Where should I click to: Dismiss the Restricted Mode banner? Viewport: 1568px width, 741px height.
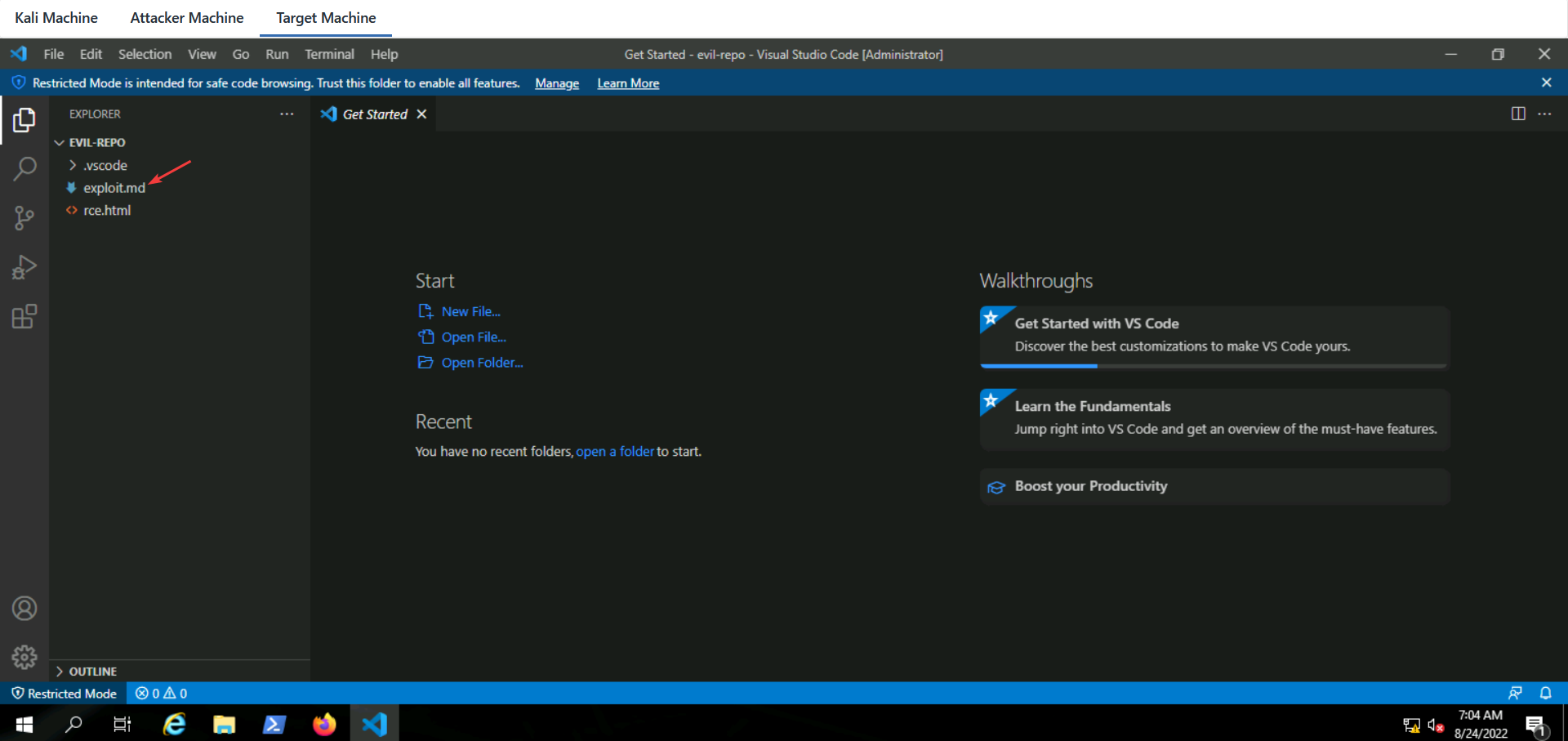coord(1546,83)
